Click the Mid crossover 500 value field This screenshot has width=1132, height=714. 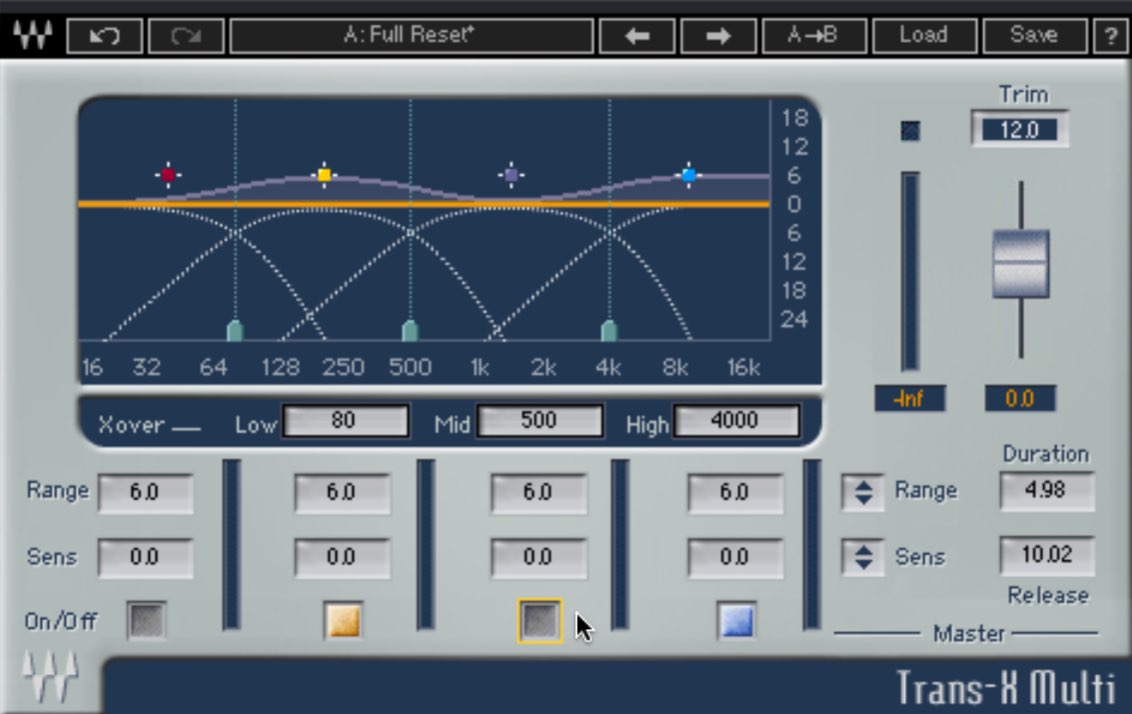click(539, 420)
